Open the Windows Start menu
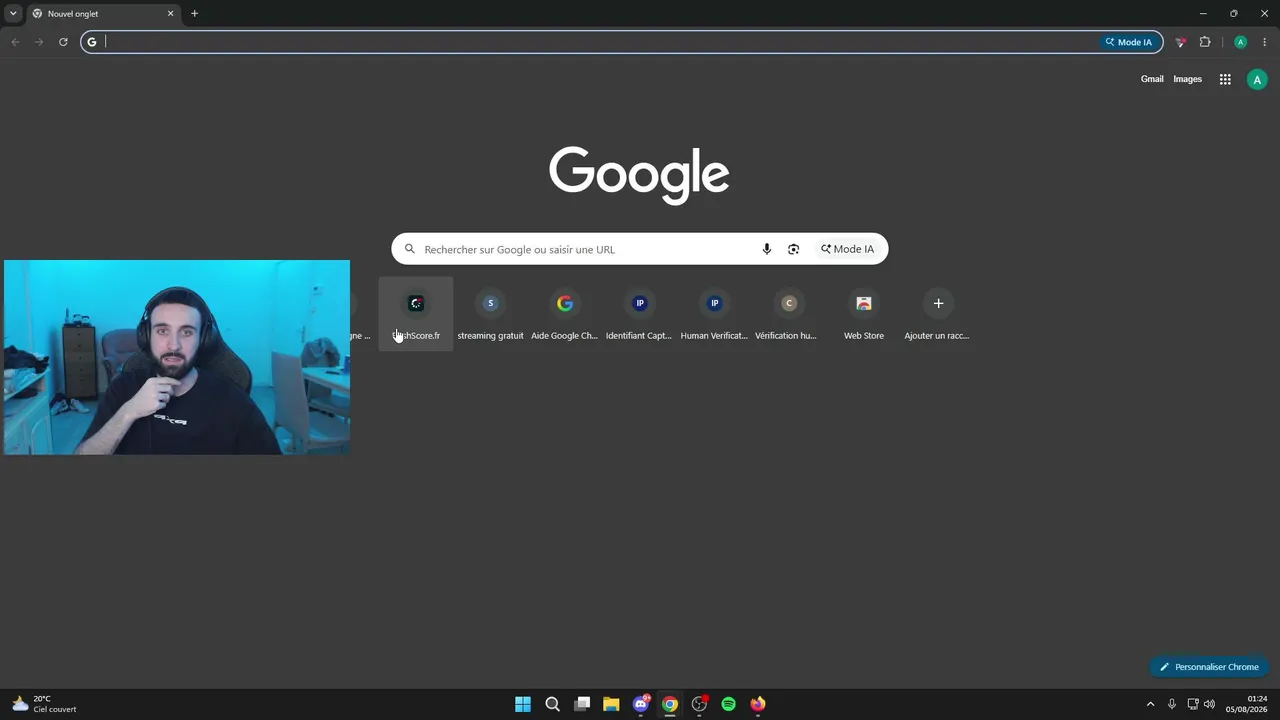The height and width of the screenshot is (720, 1280). pos(523,704)
